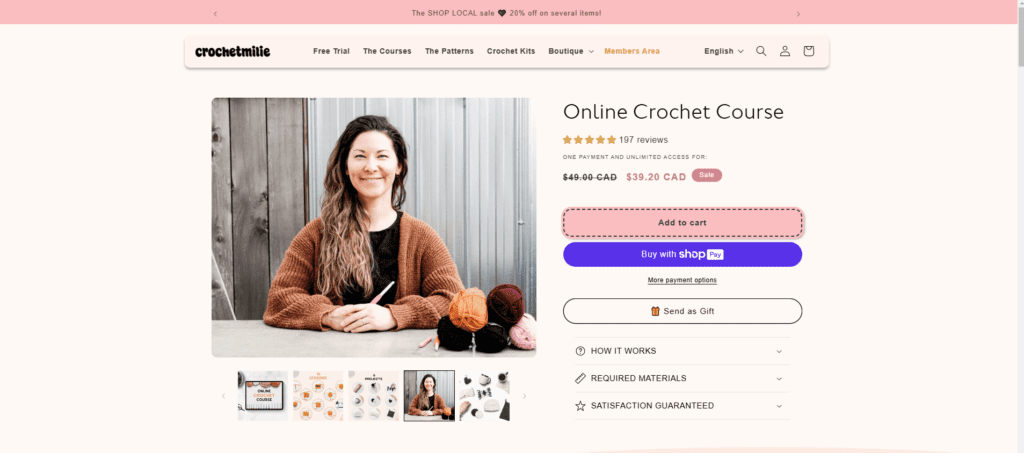Show previous announcement with left arrow
This screenshot has width=1024, height=453.
(216, 13)
